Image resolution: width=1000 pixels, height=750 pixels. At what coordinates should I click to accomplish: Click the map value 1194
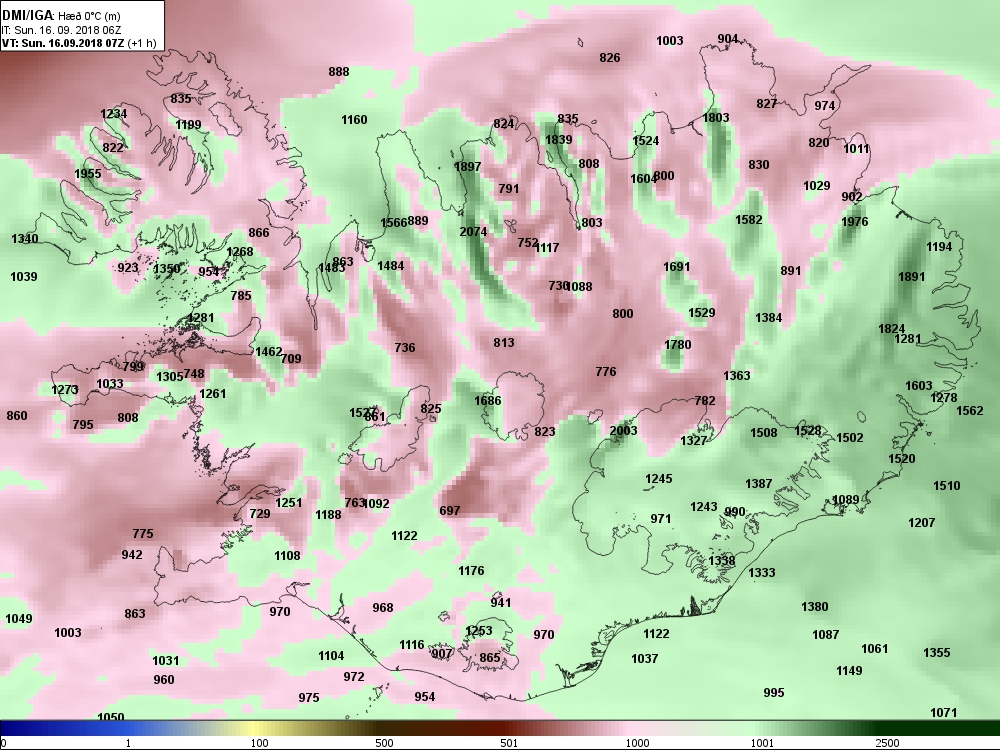(x=939, y=247)
